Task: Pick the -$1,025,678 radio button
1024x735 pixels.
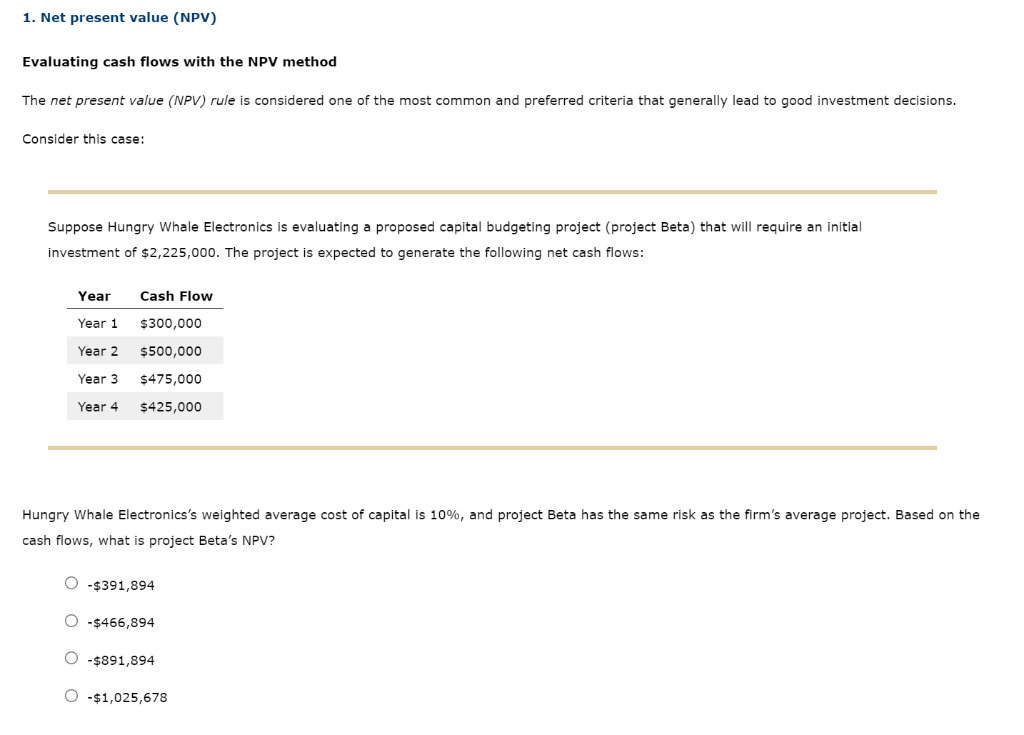Action: point(71,696)
